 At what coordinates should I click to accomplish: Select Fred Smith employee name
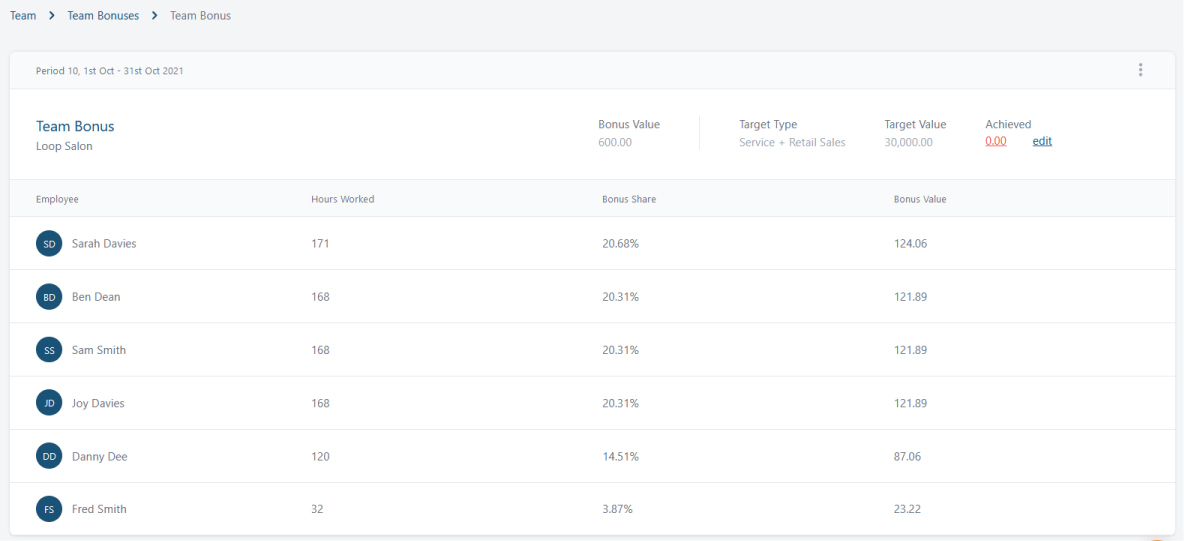99,509
